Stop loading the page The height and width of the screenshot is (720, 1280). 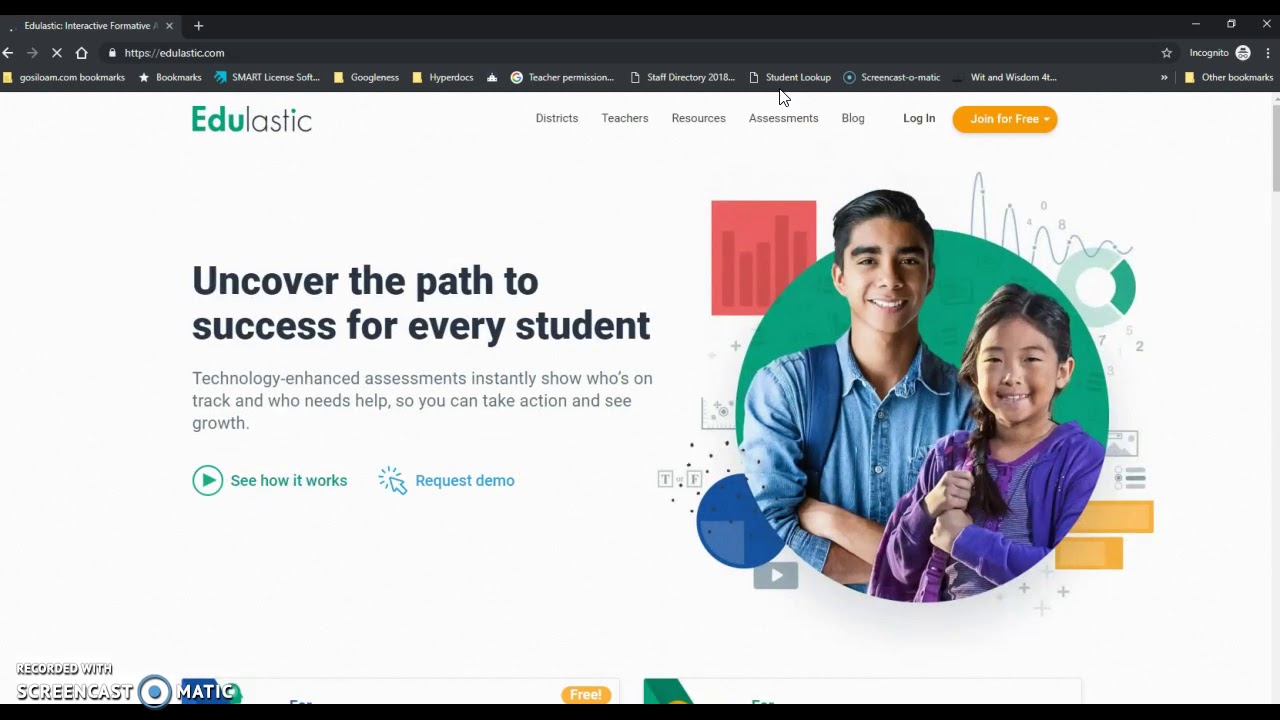click(57, 53)
